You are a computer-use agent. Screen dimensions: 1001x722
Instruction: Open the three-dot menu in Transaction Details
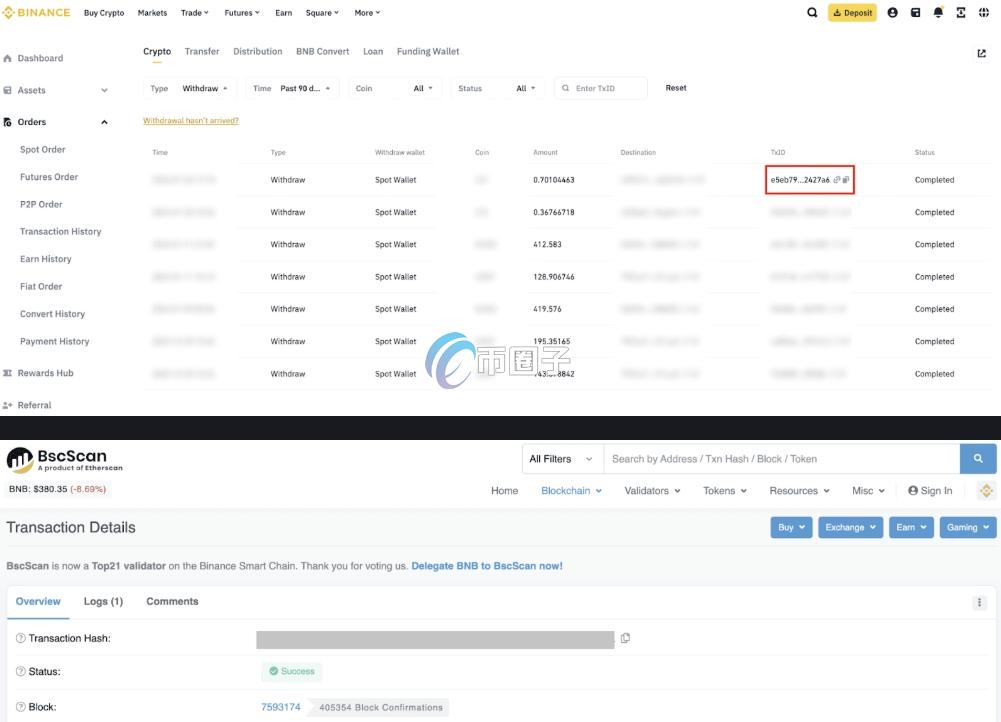979,603
